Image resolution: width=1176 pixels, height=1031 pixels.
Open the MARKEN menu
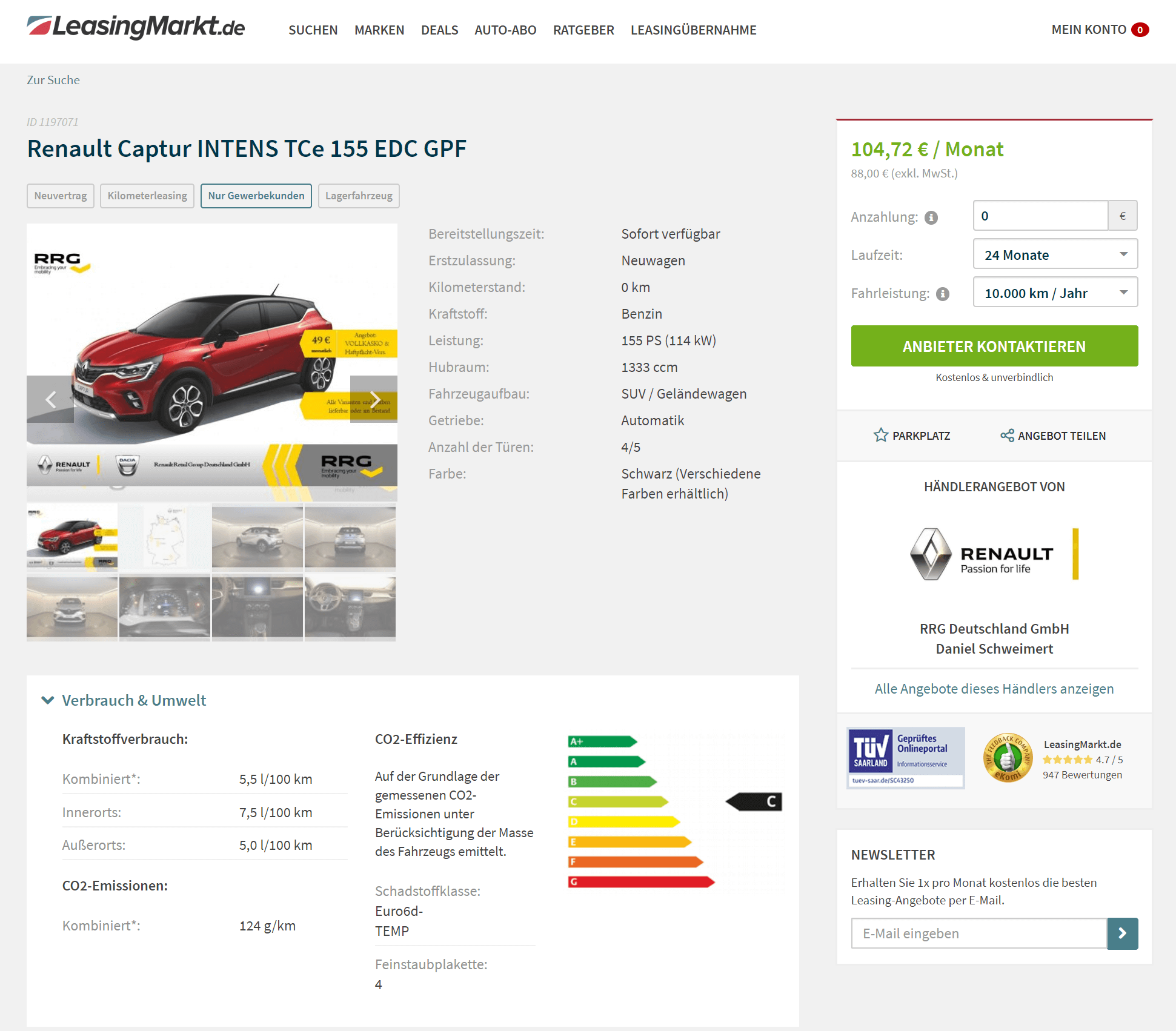click(x=379, y=30)
